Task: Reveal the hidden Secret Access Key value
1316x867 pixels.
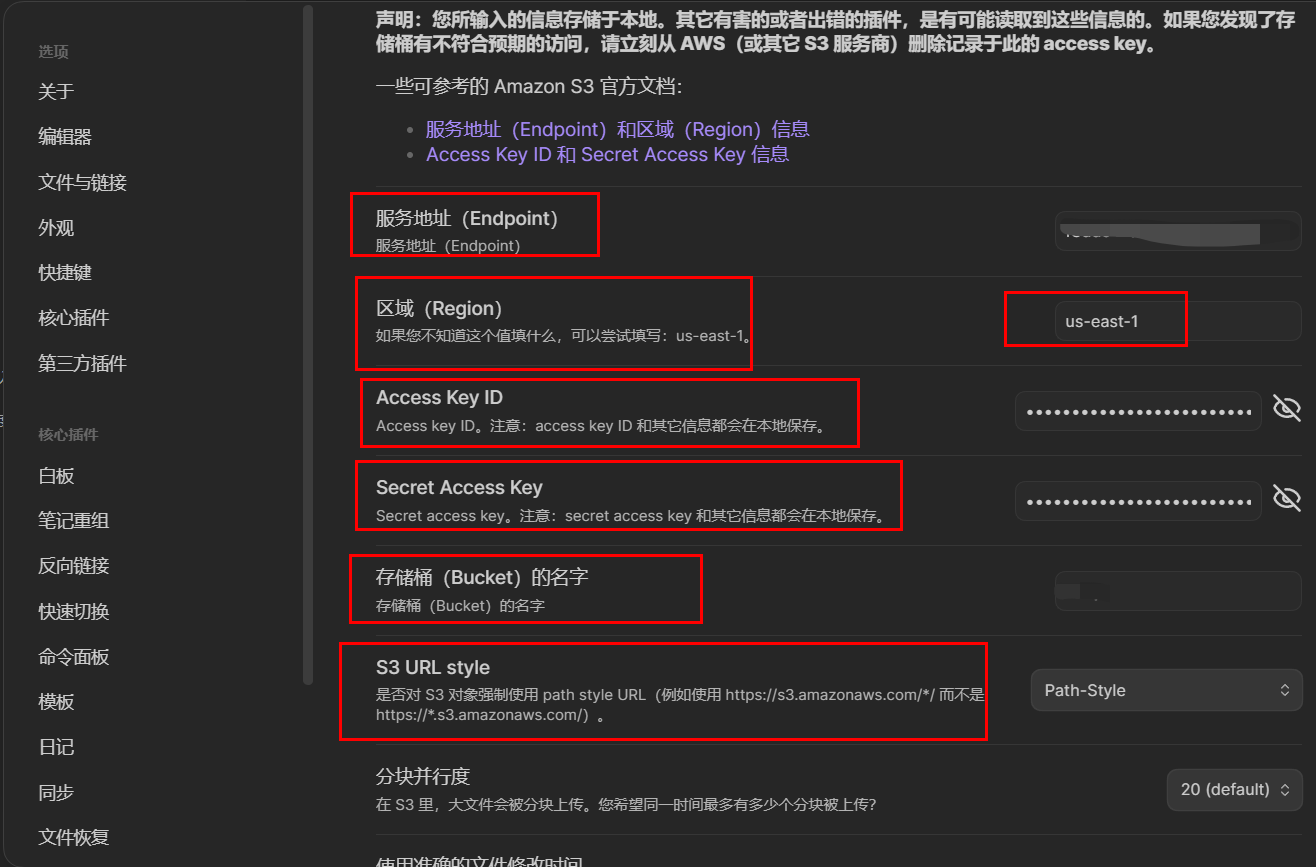Action: click(1286, 498)
